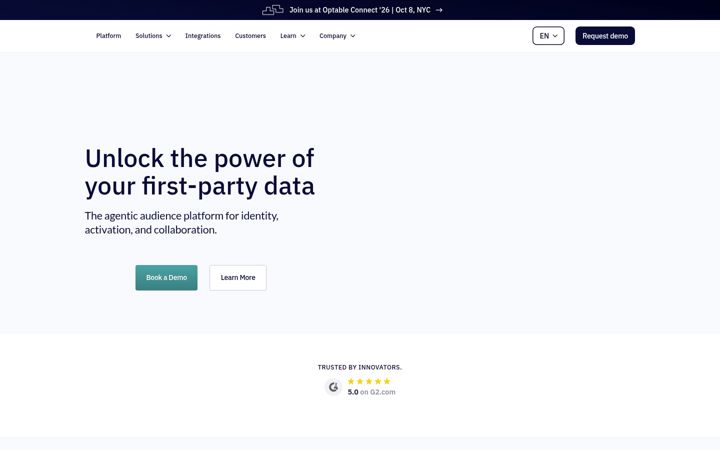
Task: Expand the Solutions dropdown
Action: click(153, 36)
